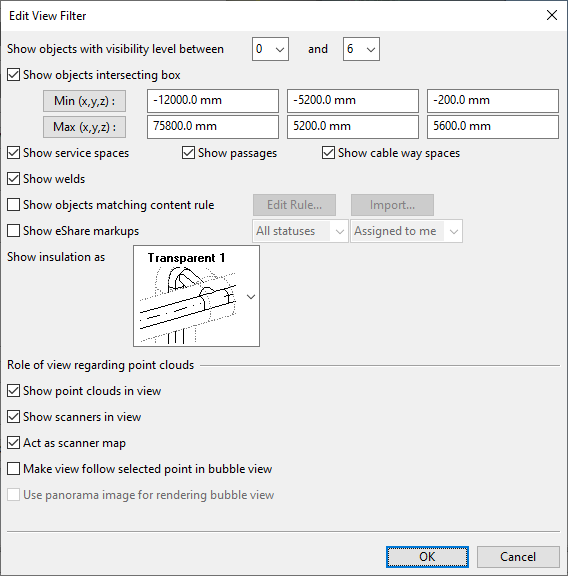Image resolution: width=568 pixels, height=576 pixels.
Task: Confirm the filter with OK
Action: pyautogui.click(x=427, y=557)
